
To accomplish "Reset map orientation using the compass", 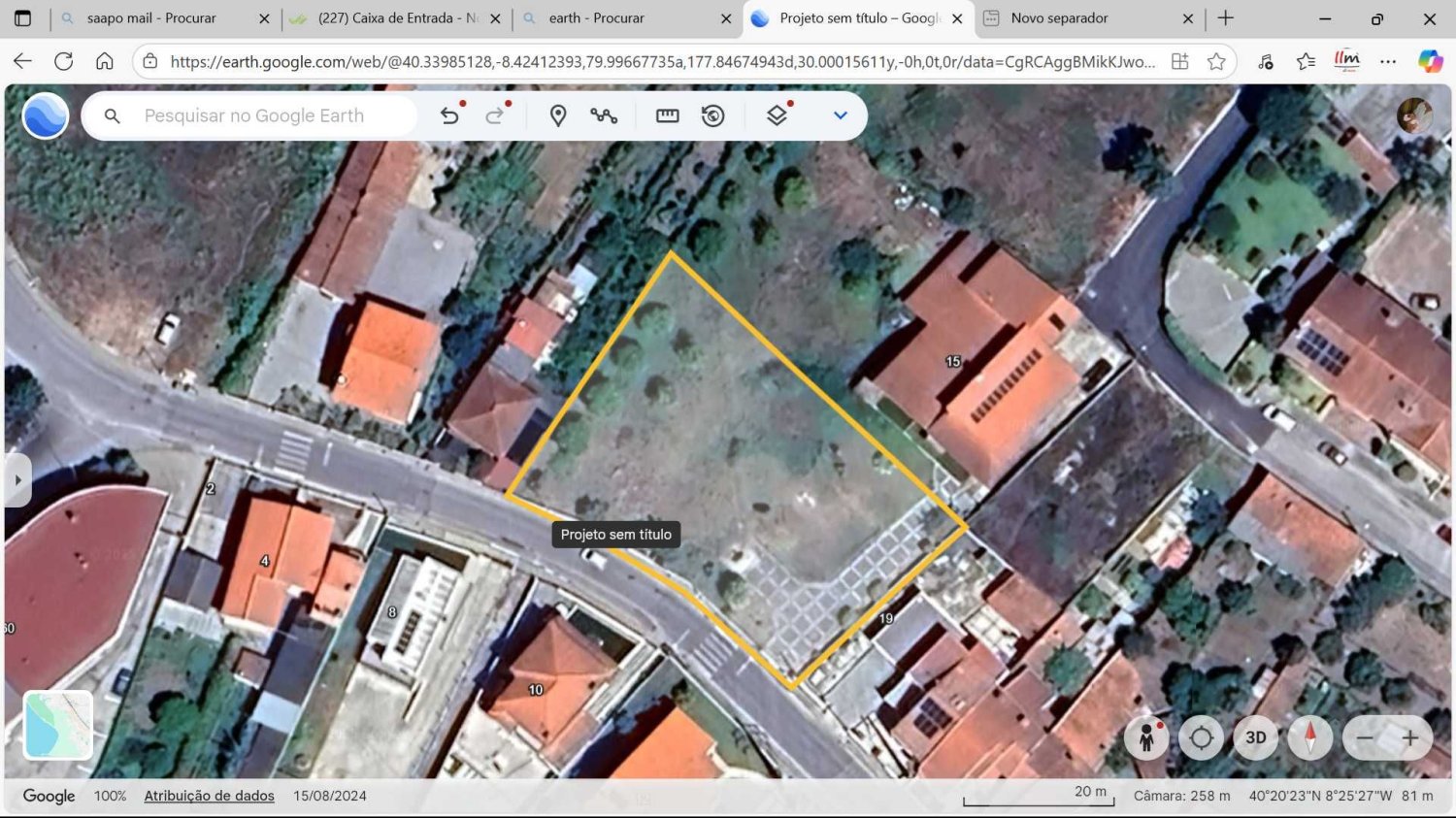I will pyautogui.click(x=1309, y=737).
